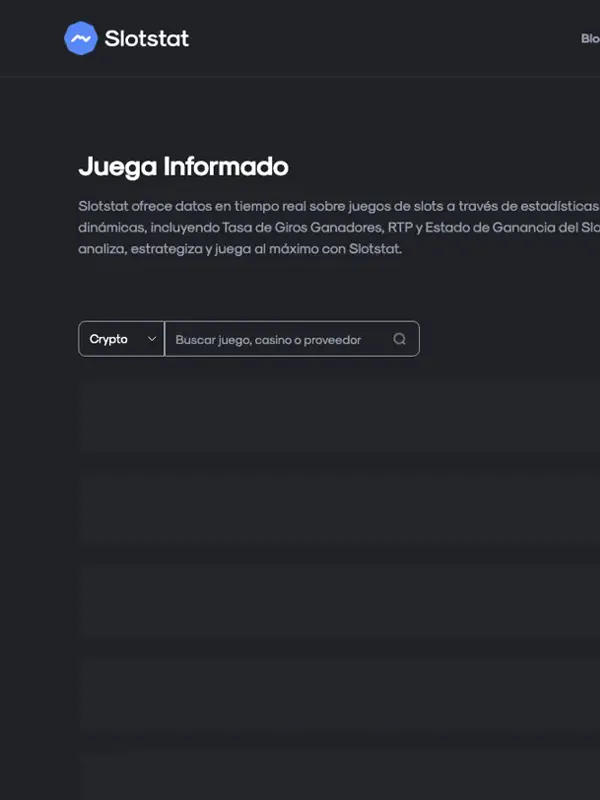
Task: Click the blue Slotstat logo icon
Action: [x=81, y=38]
